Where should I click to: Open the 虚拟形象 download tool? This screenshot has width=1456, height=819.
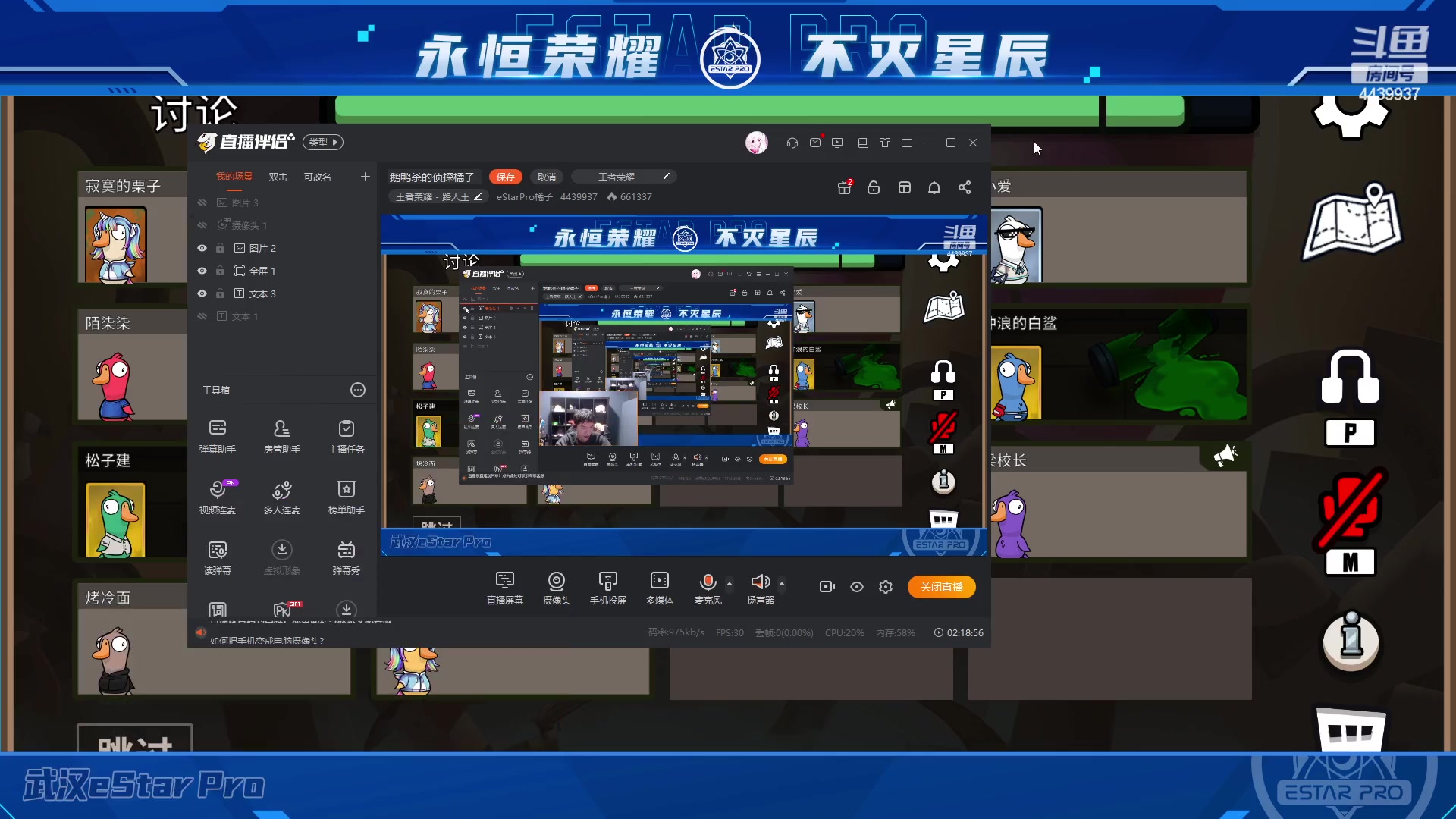[x=281, y=558]
